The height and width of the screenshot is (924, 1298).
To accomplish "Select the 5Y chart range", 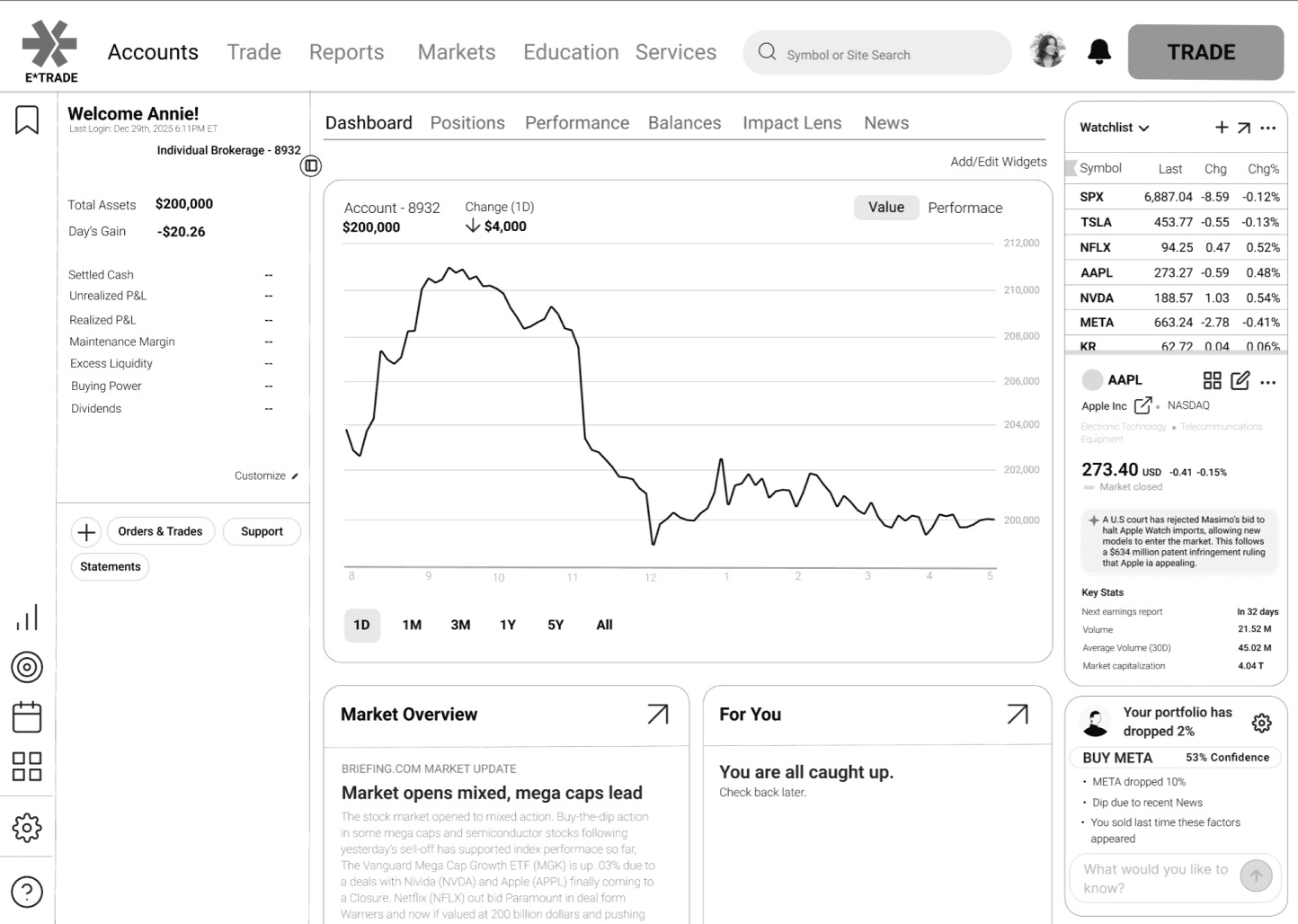I will 556,625.
